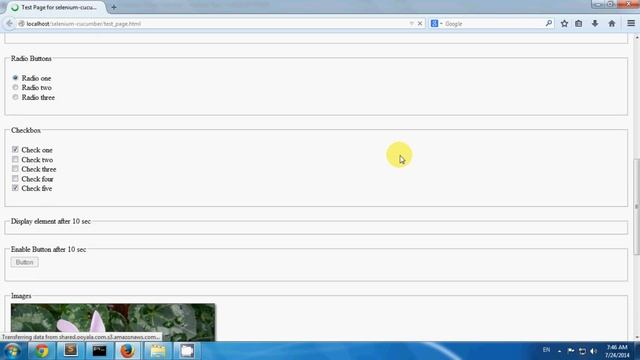Stop page loading with the X button
640x360 pixels.
coord(420,24)
